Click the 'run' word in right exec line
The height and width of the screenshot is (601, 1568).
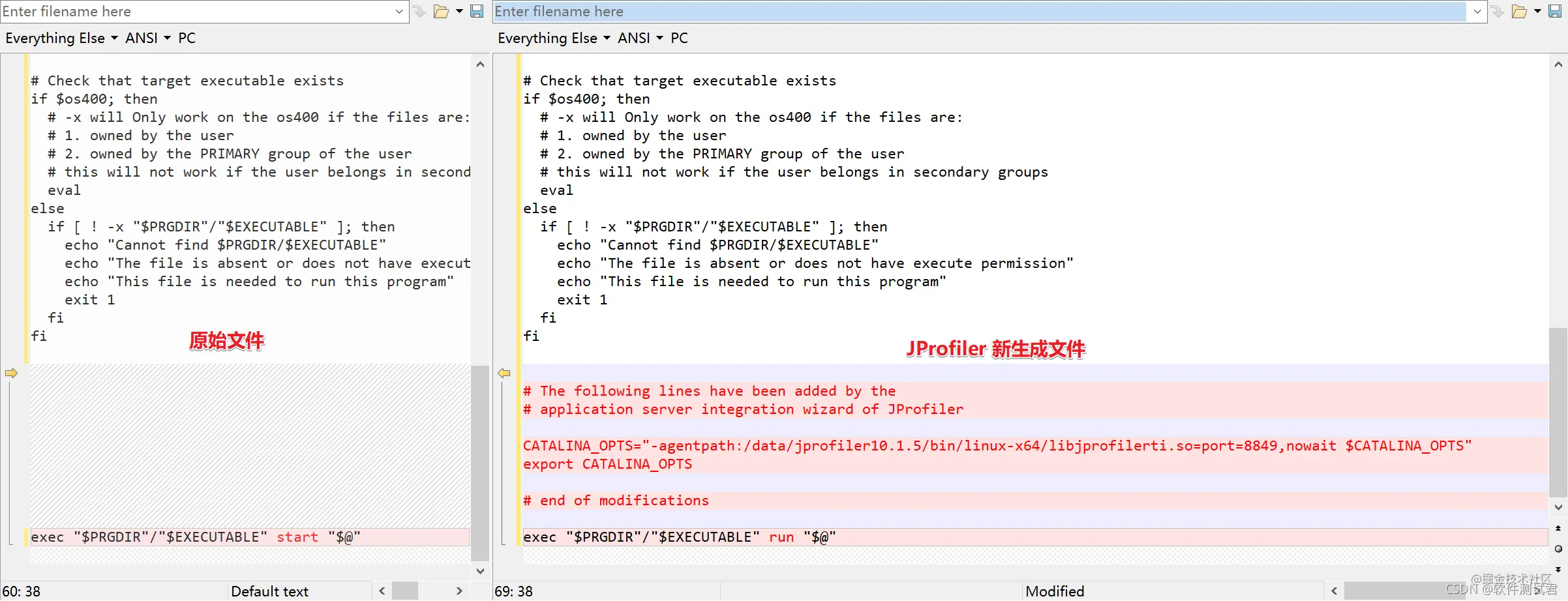coord(781,537)
